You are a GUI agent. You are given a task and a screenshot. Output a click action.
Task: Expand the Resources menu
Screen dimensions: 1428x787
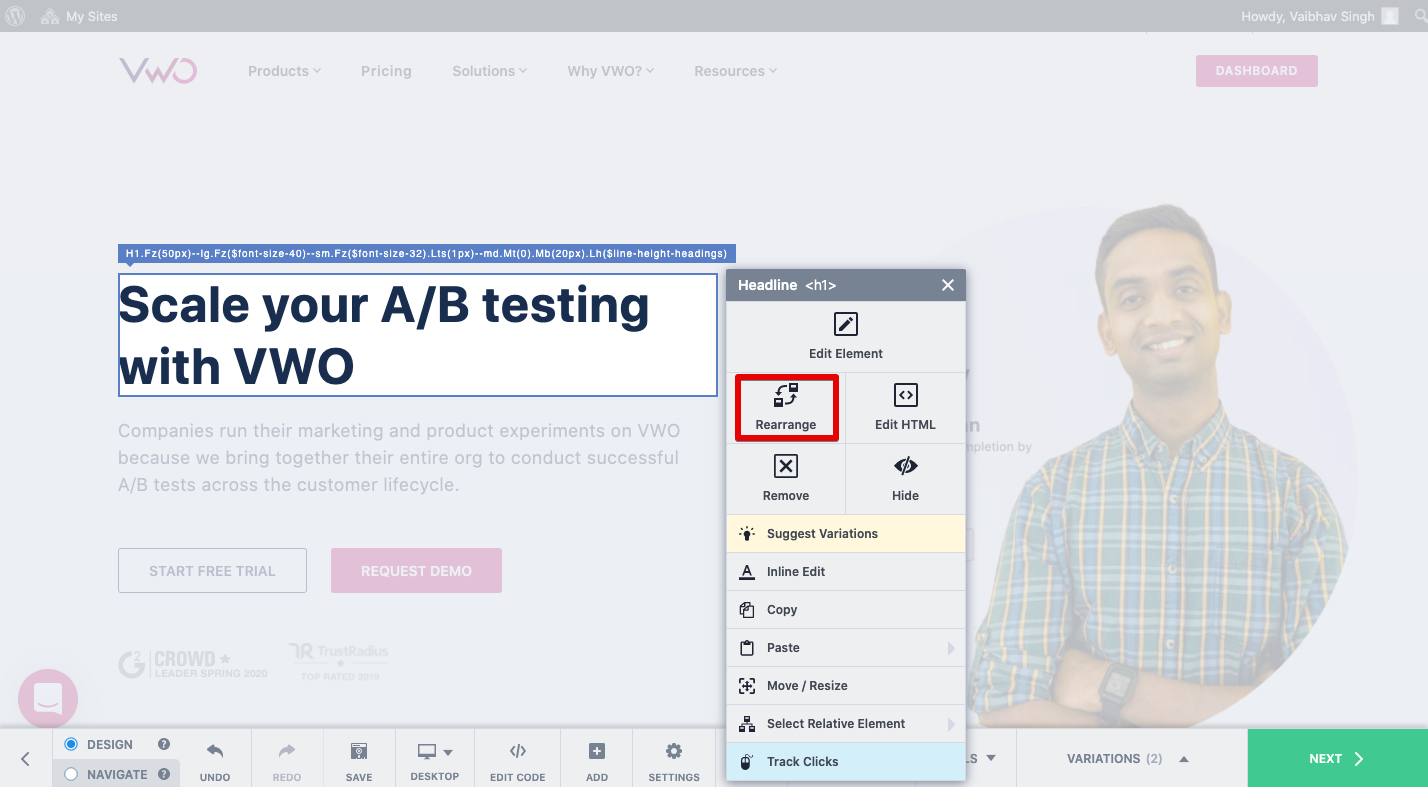click(x=736, y=71)
